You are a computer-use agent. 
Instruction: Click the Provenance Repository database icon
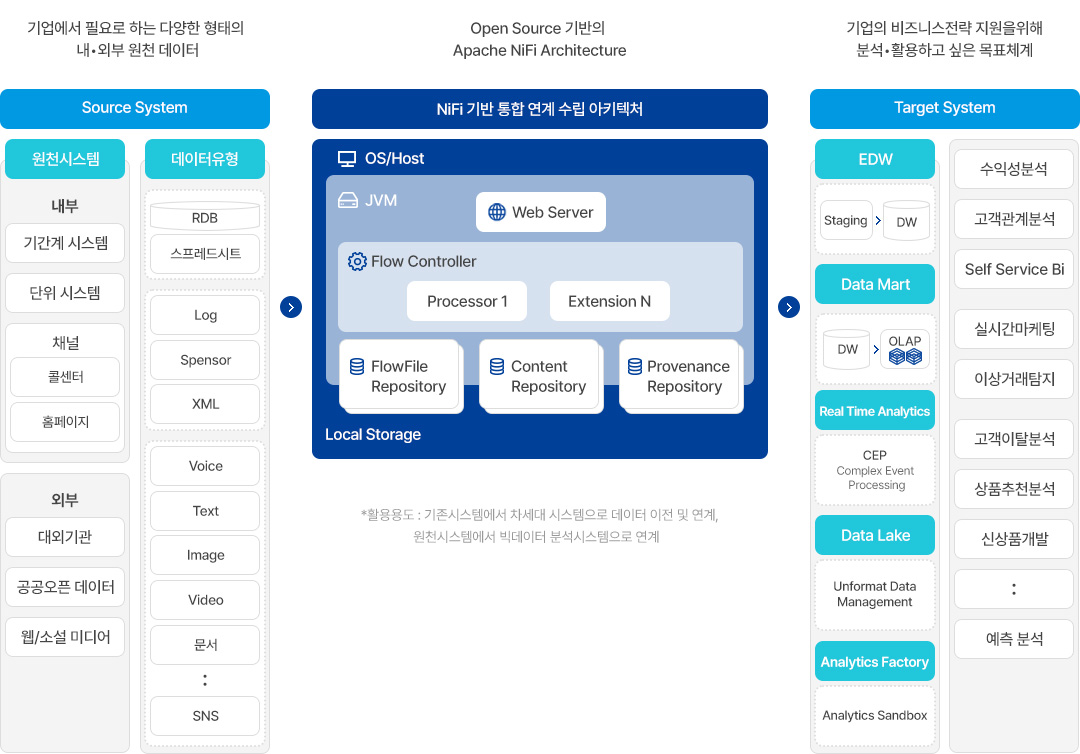(x=635, y=366)
